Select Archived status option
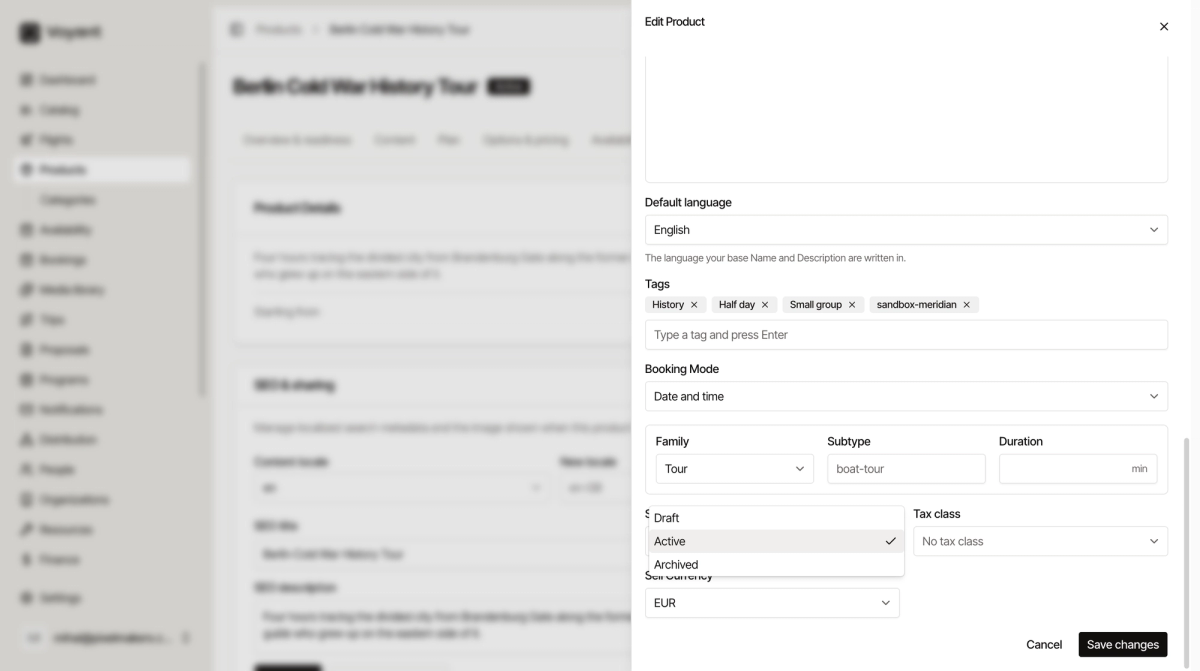Screen dimensions: 1200x671 point(776,564)
